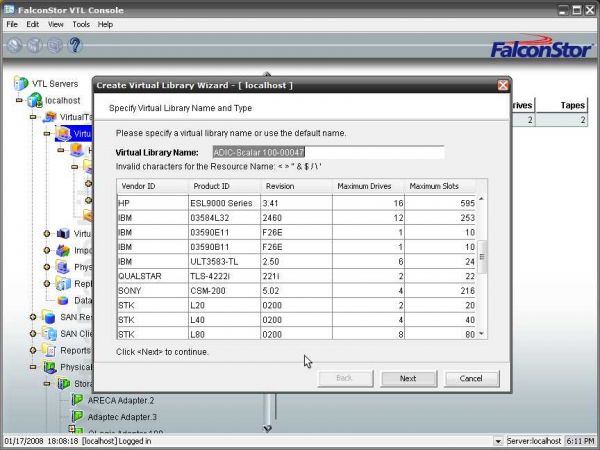Click the ARECA Adapter.2 icon
The height and width of the screenshot is (450, 600).
[x=78, y=400]
